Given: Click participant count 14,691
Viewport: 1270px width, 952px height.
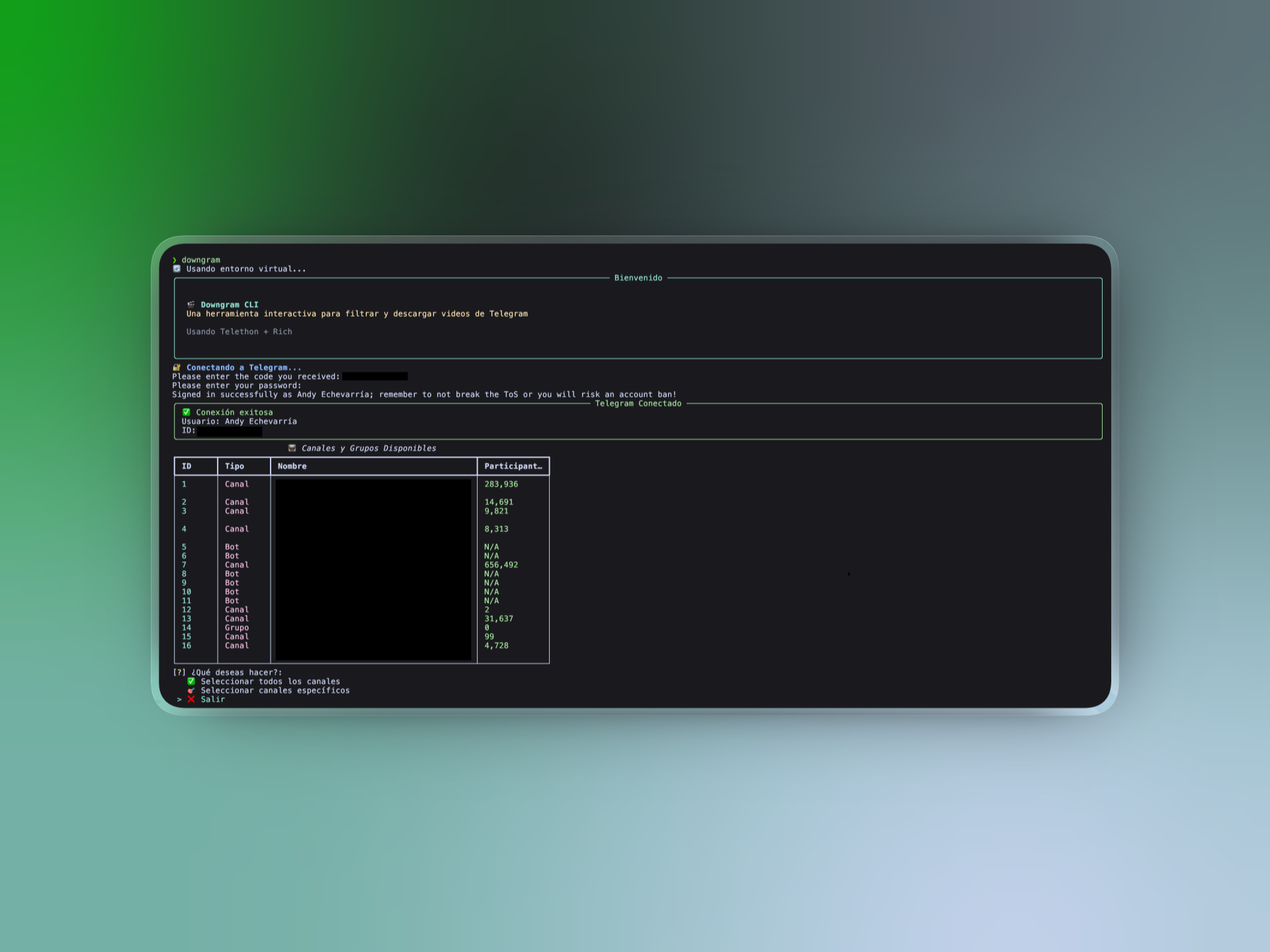Looking at the screenshot, I should point(499,502).
